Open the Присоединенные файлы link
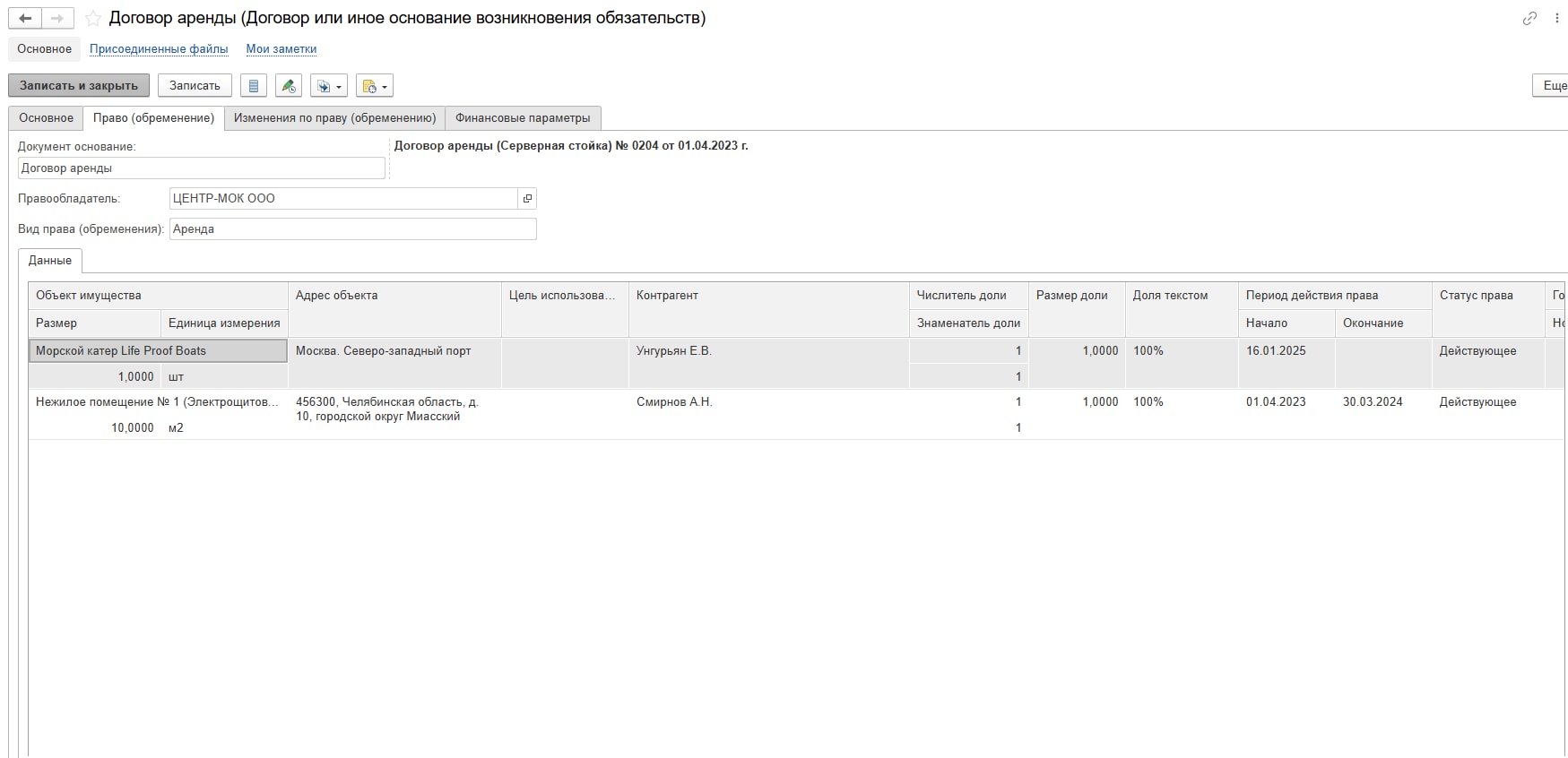This screenshot has height=758, width=1568. point(159,49)
